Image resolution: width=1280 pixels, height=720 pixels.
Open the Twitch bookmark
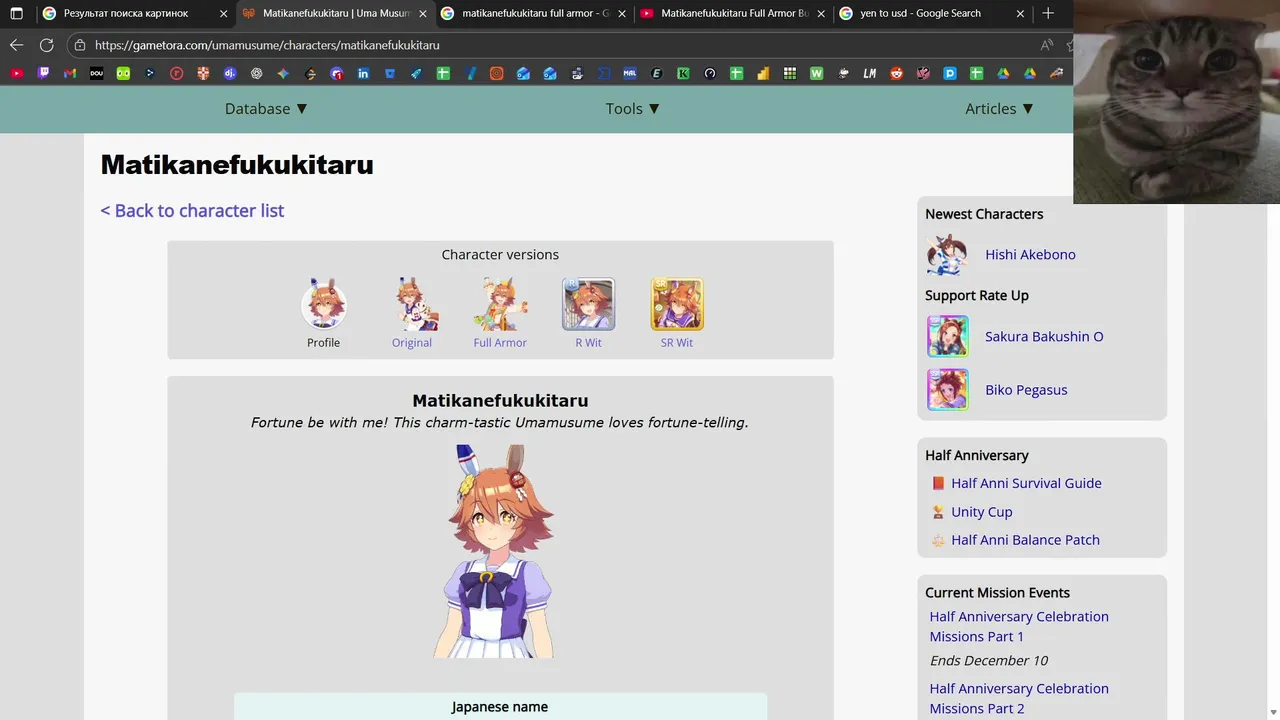[43, 73]
